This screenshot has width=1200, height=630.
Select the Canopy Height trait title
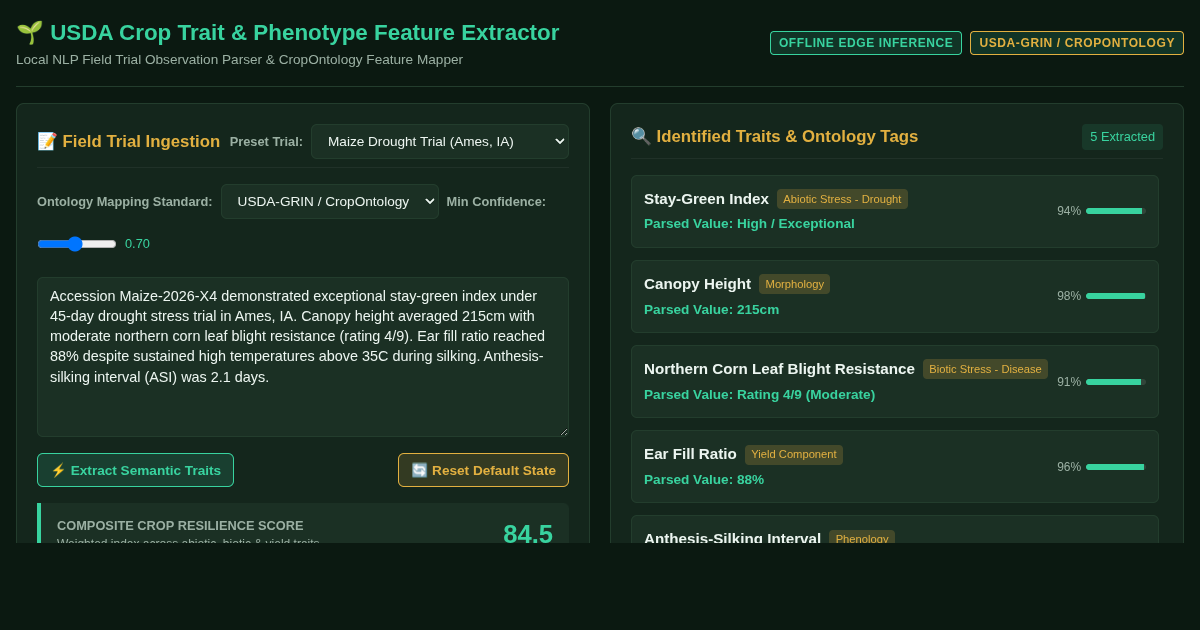pyautogui.click(x=697, y=284)
